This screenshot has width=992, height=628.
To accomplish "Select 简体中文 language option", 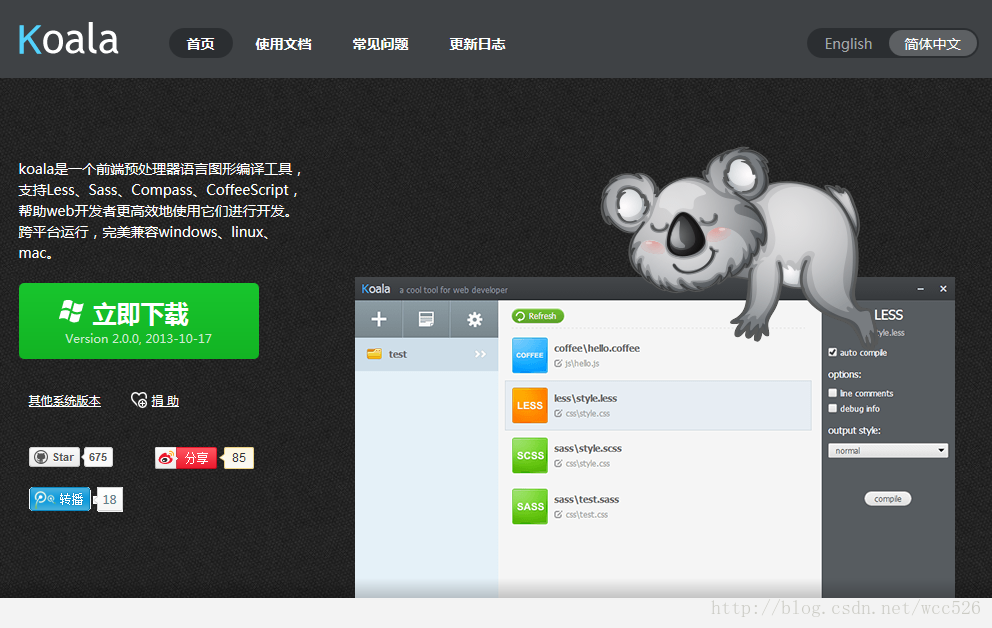I will (x=932, y=44).
